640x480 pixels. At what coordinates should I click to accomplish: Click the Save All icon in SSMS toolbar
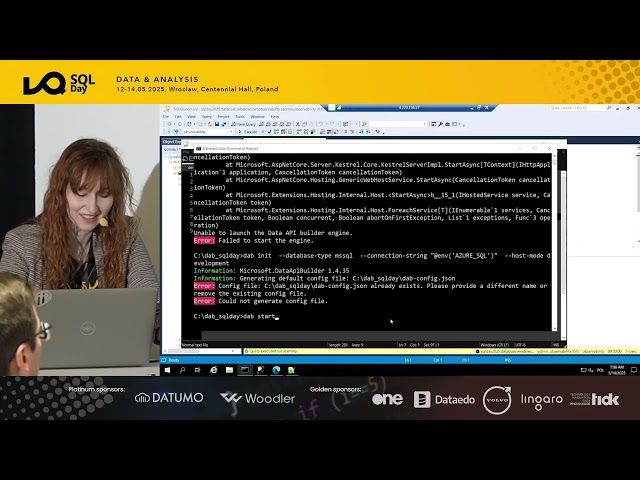224,124
